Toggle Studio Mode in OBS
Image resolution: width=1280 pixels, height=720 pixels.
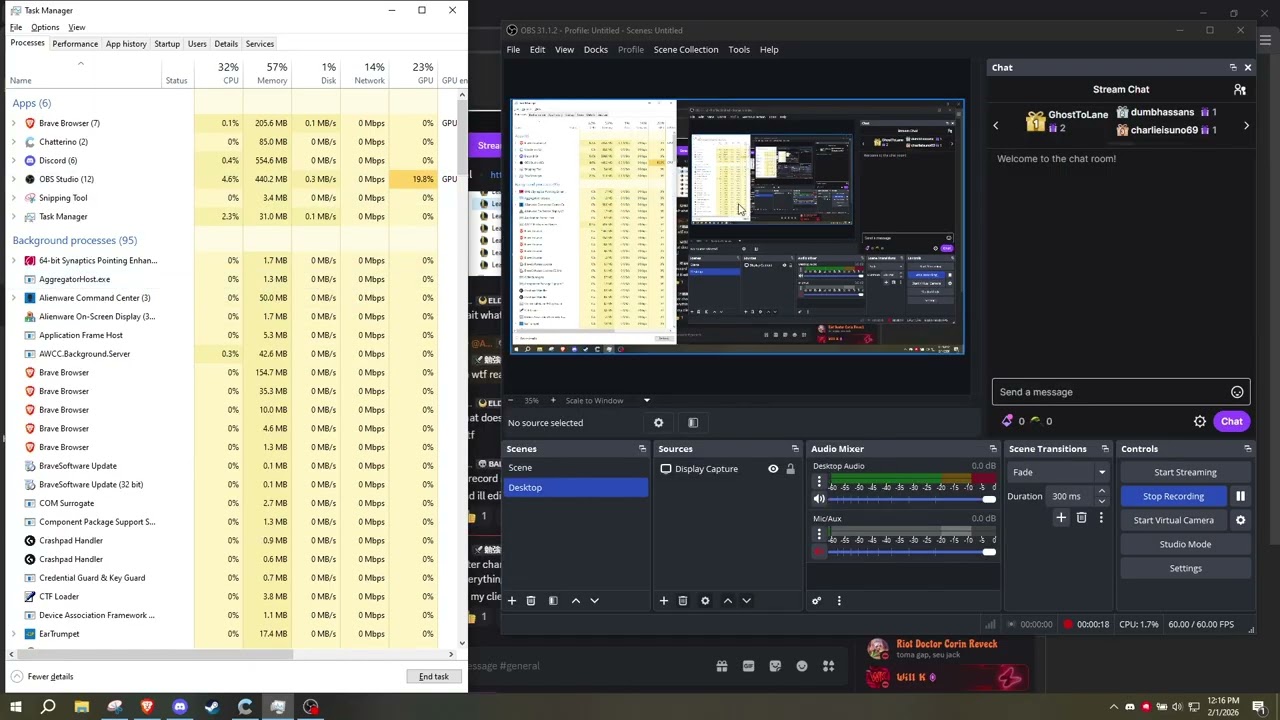coord(1185,544)
